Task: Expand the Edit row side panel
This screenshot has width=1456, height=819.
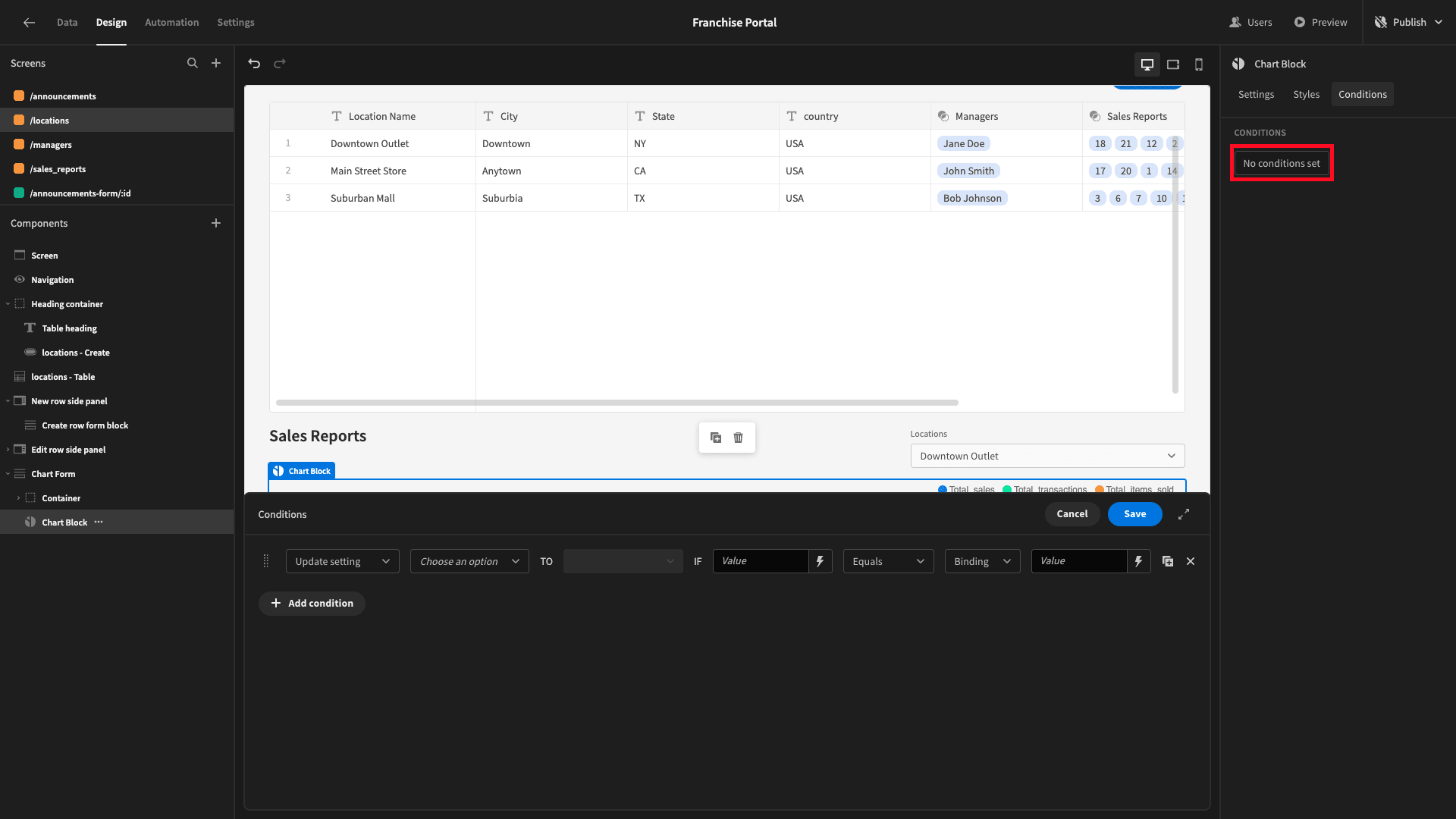Action: click(8, 450)
